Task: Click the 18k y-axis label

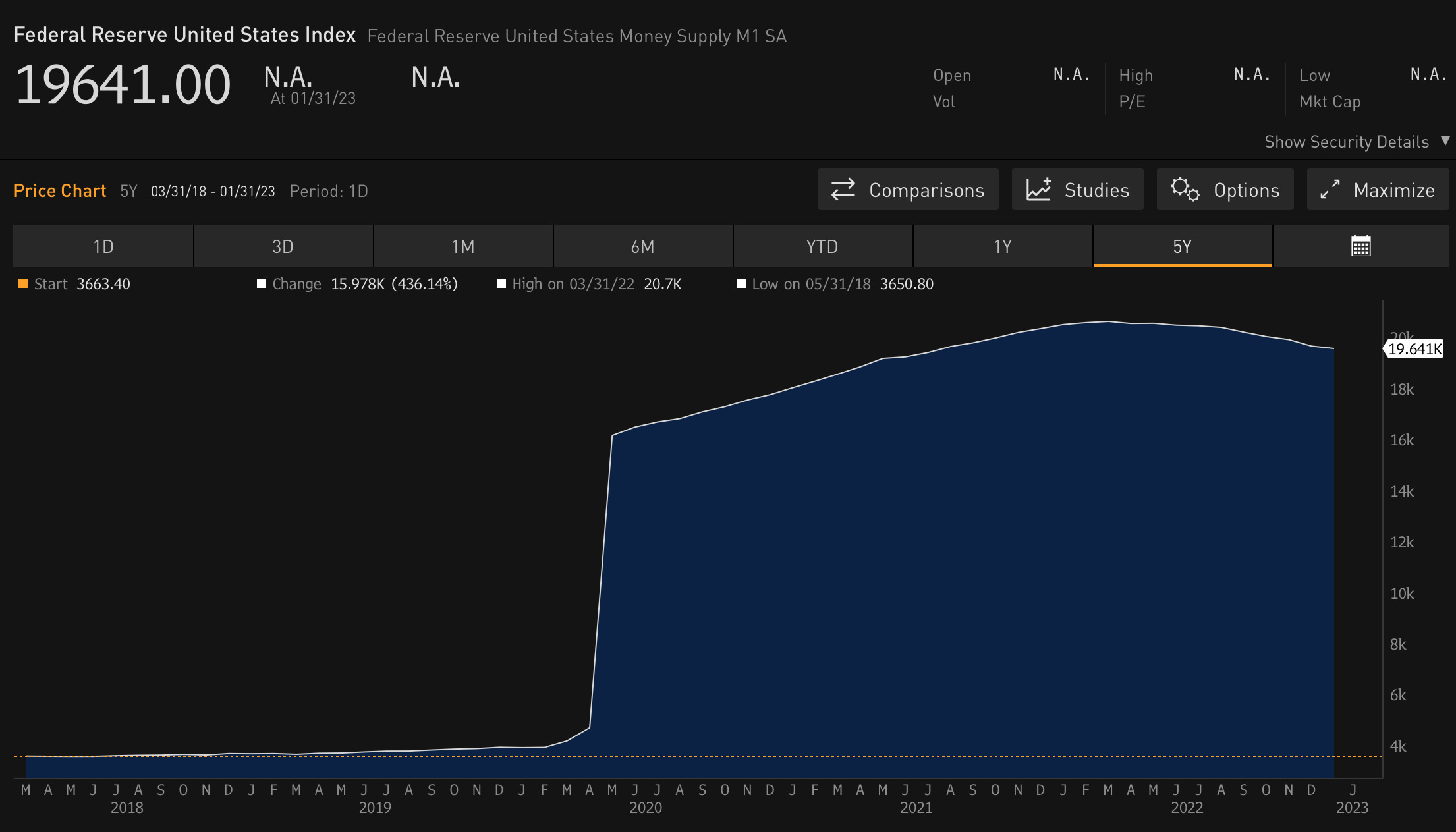Action: (1402, 389)
